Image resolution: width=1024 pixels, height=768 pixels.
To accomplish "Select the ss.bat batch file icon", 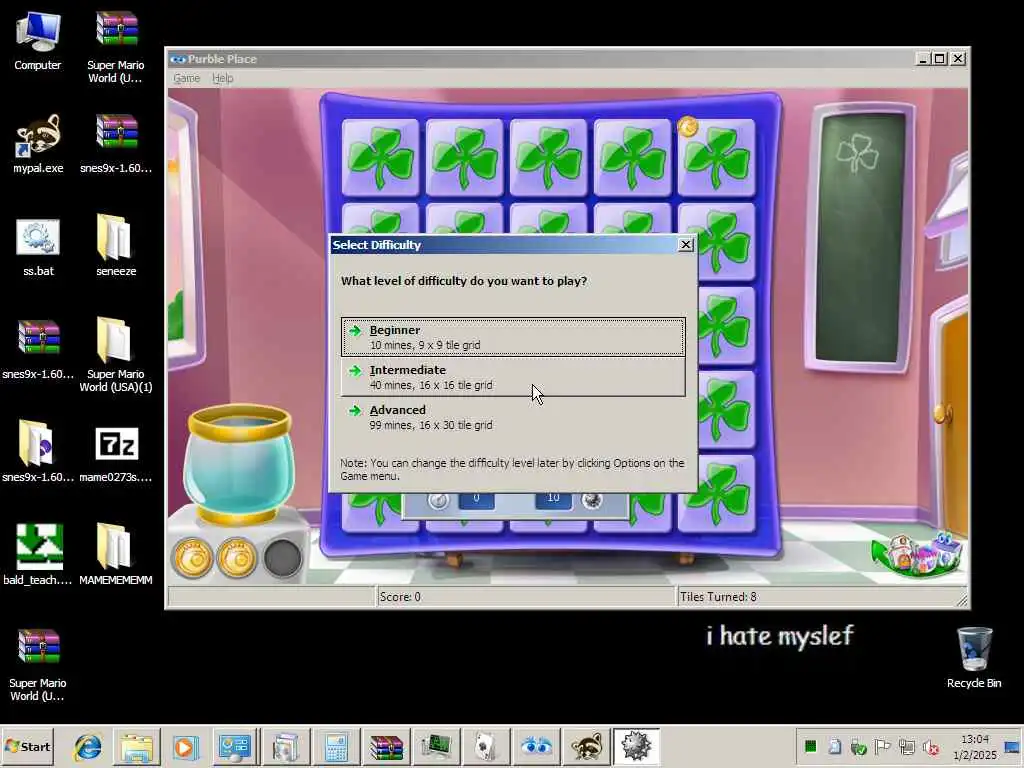I will pyautogui.click(x=38, y=247).
